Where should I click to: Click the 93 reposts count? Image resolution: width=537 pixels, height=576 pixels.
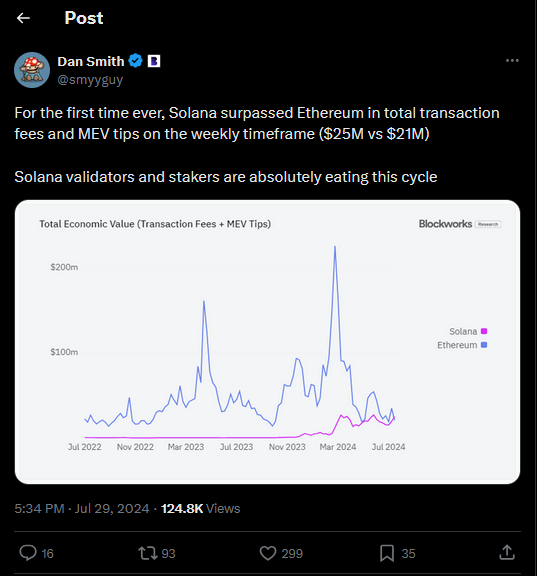168,553
